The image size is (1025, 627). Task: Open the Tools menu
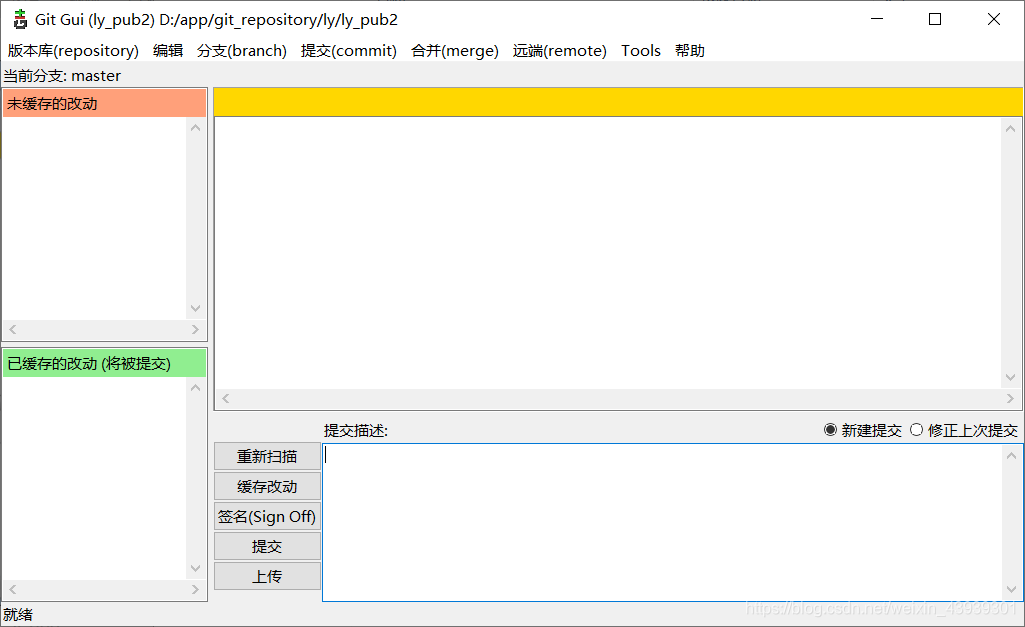tap(641, 50)
